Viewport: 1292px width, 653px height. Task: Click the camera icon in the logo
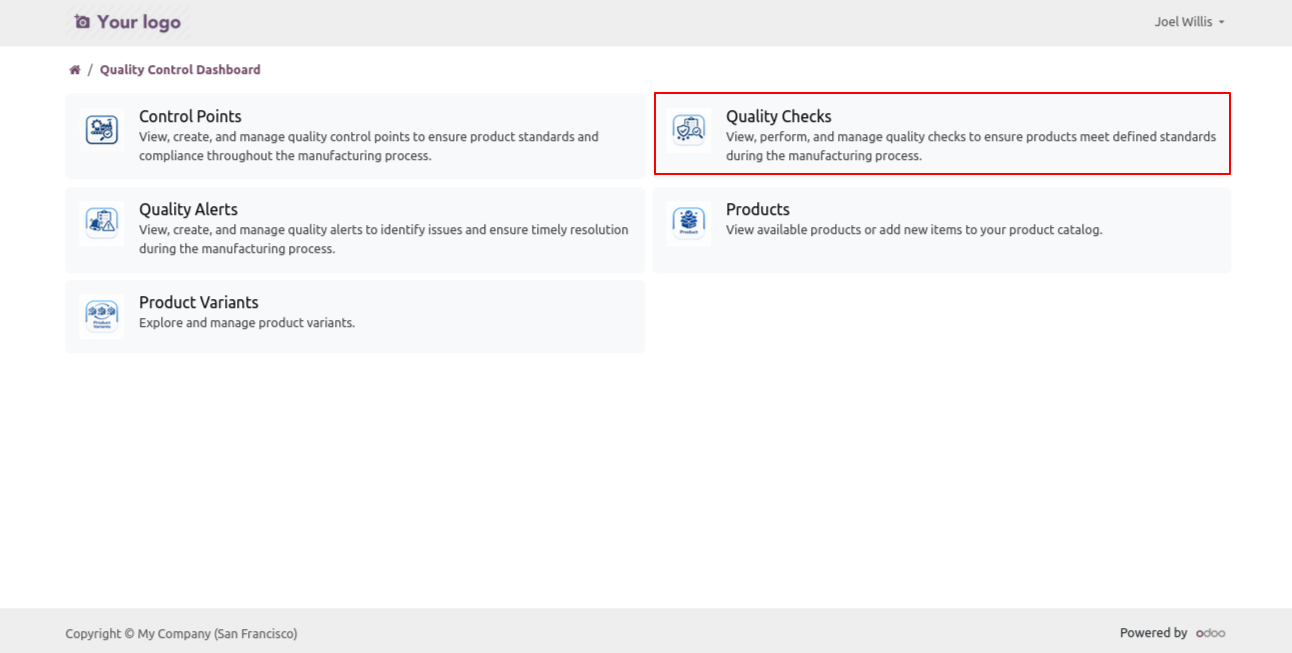tap(82, 22)
